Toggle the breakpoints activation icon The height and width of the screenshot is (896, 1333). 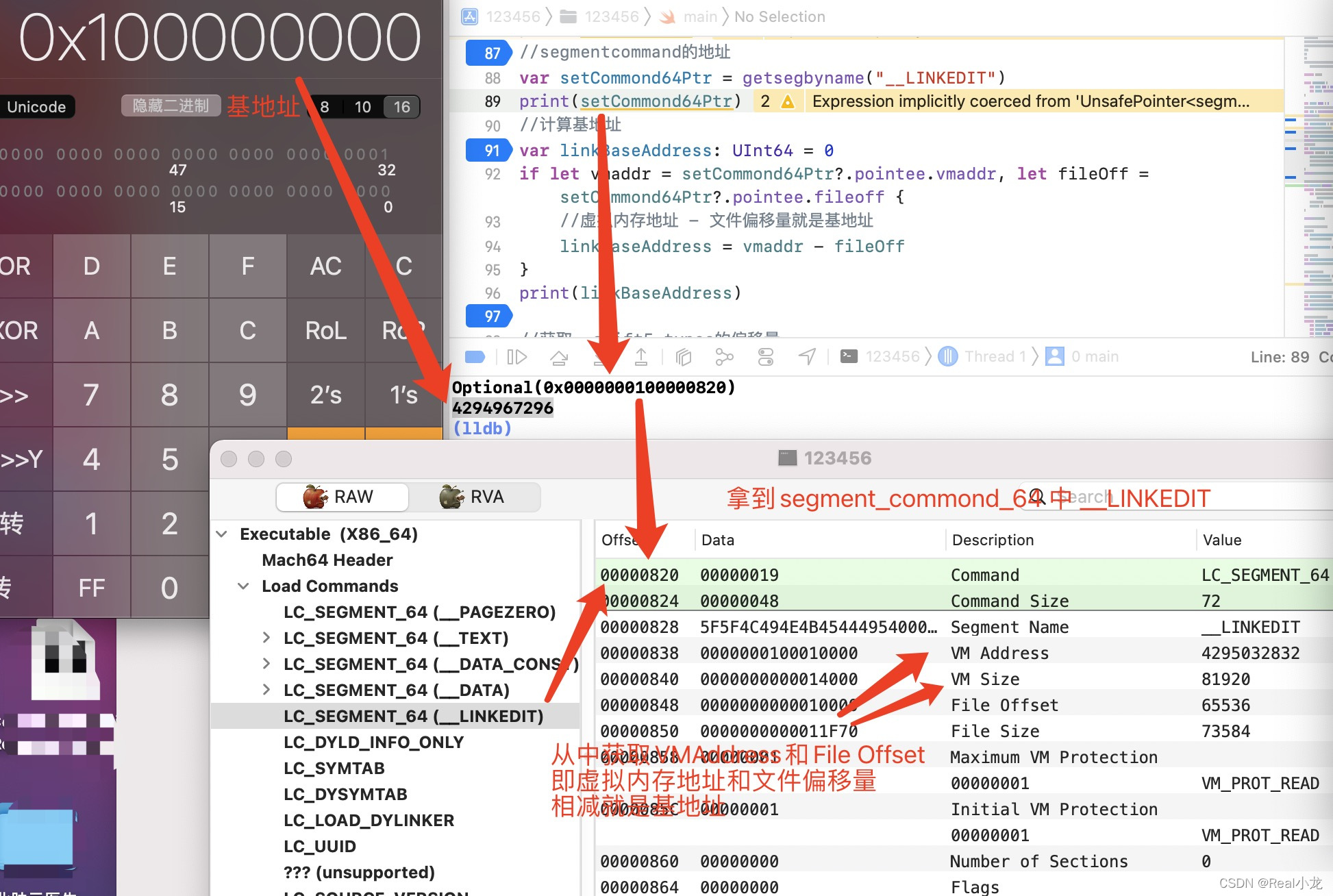click(475, 357)
